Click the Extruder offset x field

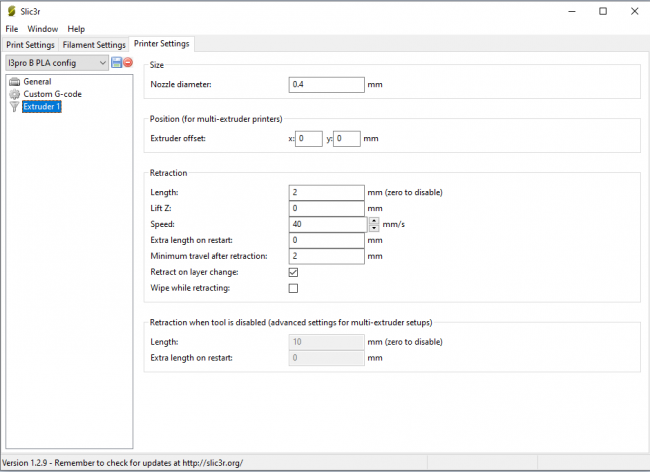[x=309, y=139]
